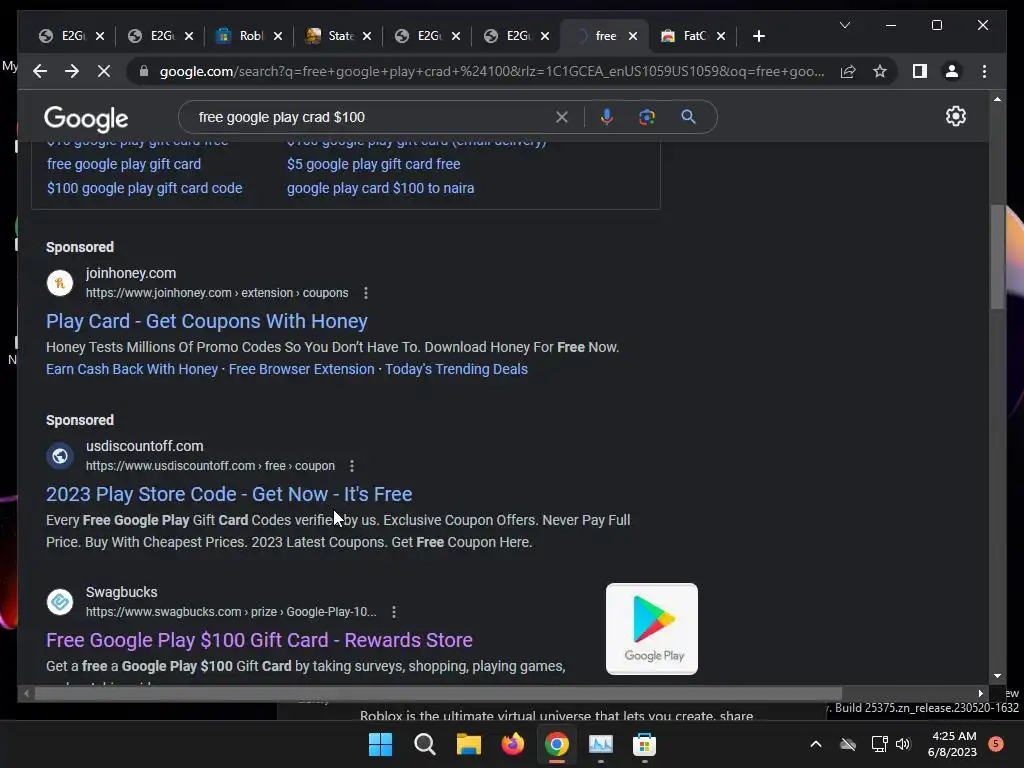Open usdiscountoff.com ad options menu

point(352,466)
